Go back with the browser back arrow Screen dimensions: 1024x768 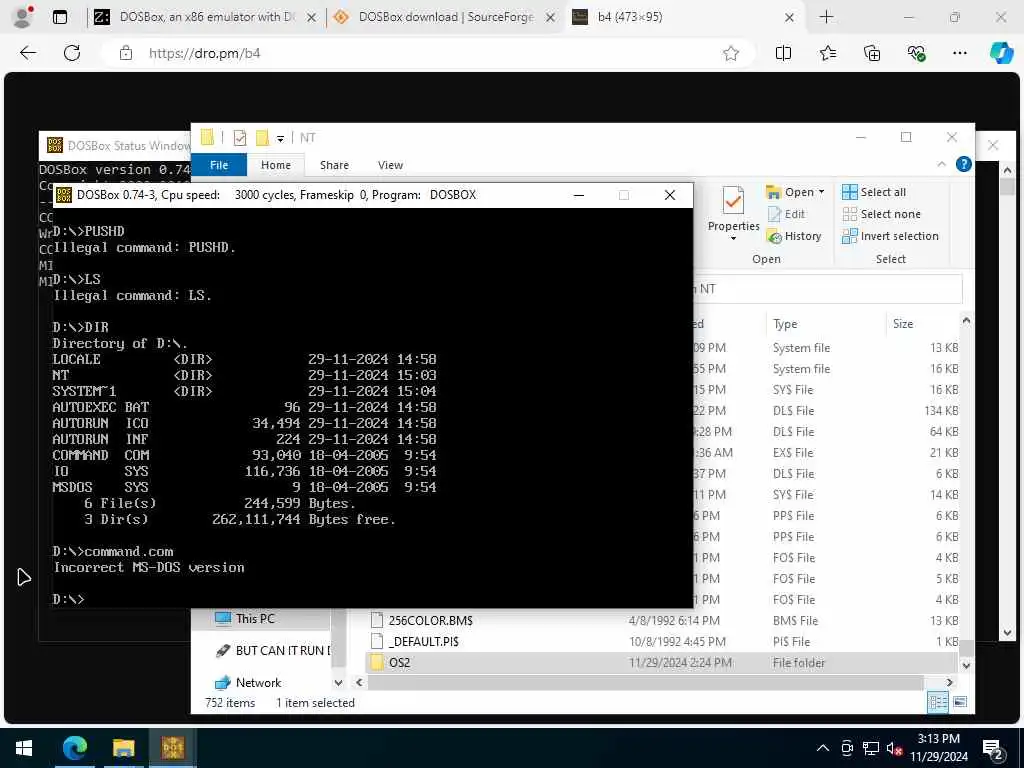28,53
